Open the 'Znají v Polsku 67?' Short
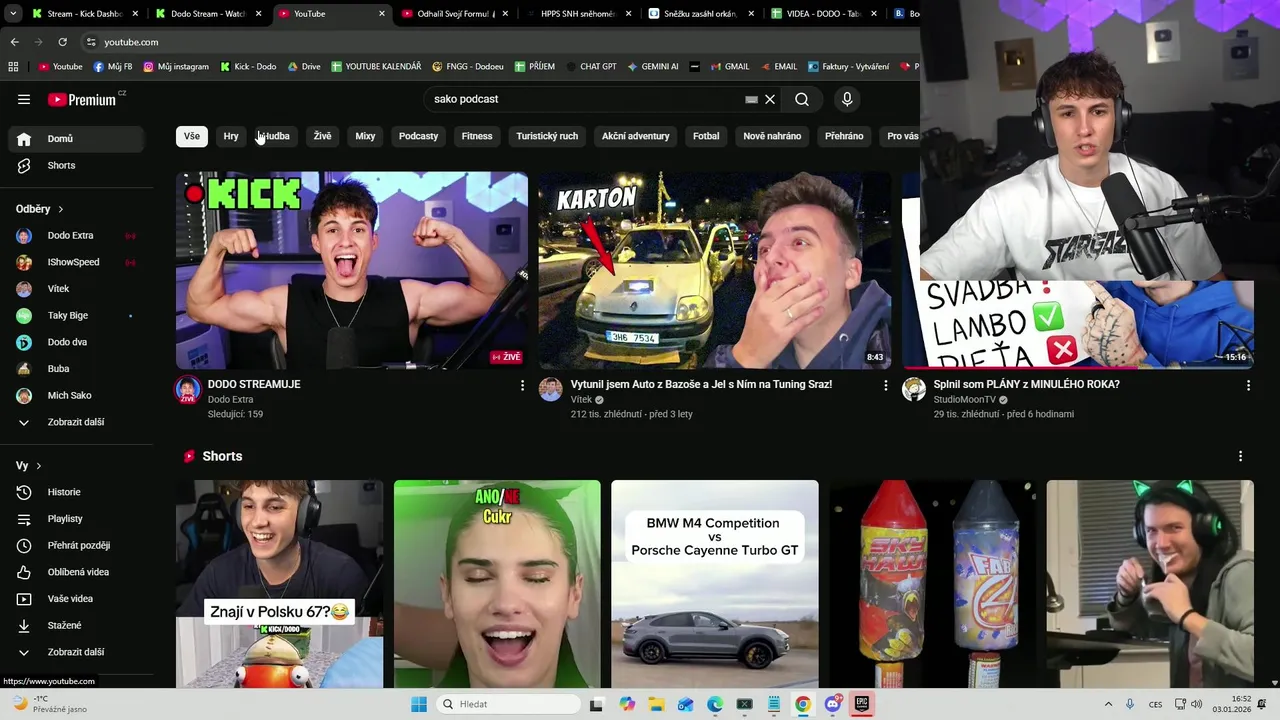Image resolution: width=1280 pixels, height=720 pixels. pos(279,584)
